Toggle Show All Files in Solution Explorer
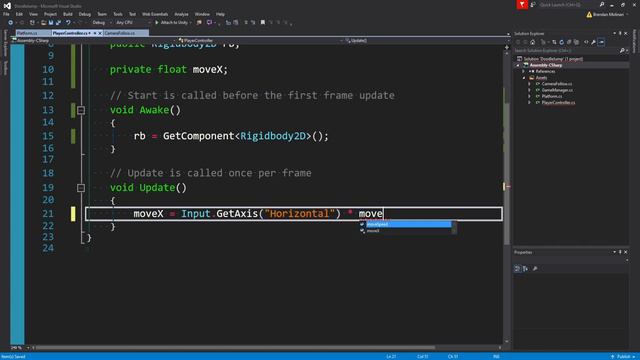 pyautogui.click(x=576, y=42)
